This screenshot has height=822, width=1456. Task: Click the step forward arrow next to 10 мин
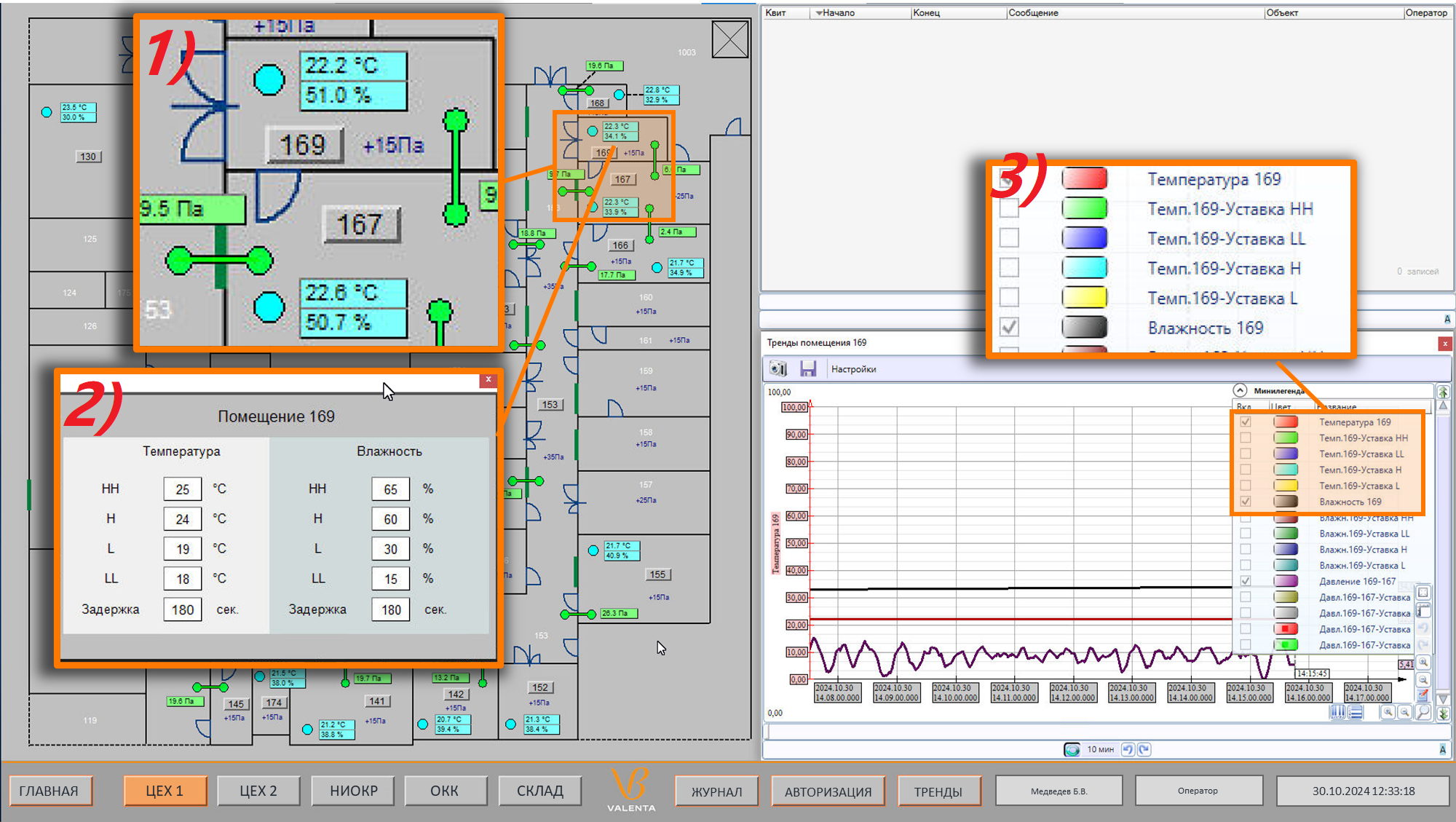coord(1144,749)
